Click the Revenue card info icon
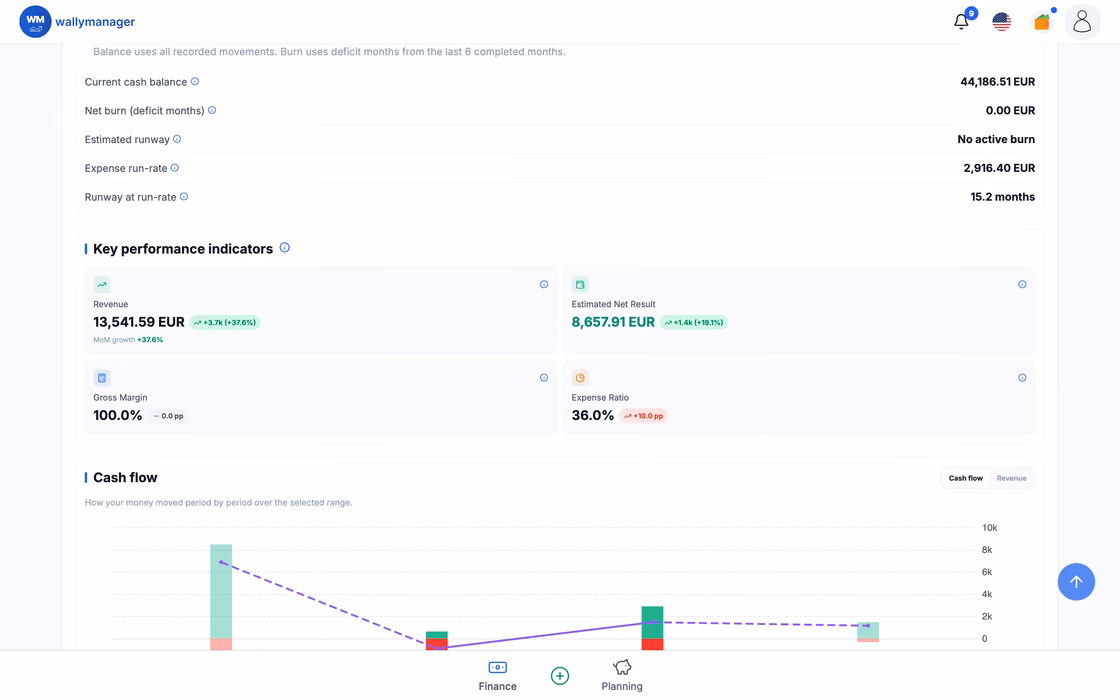1120x700 pixels. 544,284
